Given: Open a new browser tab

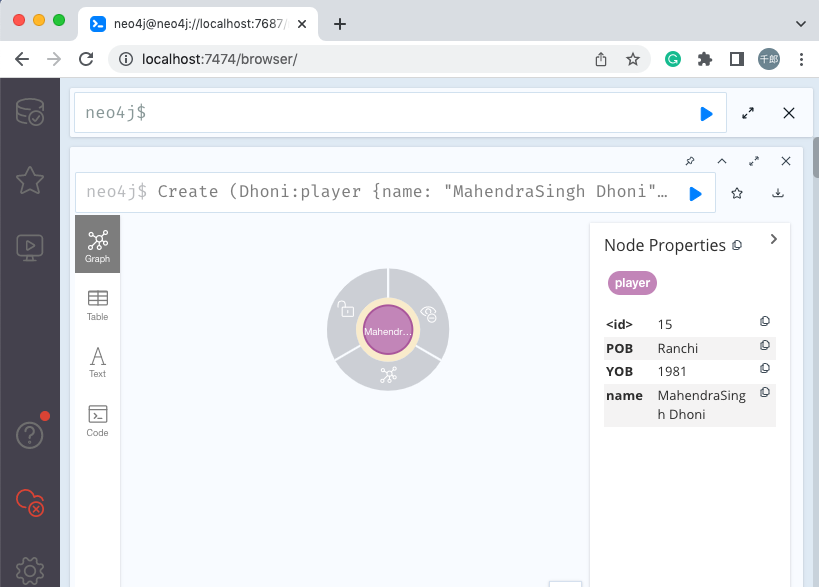Looking at the screenshot, I should tap(340, 24).
